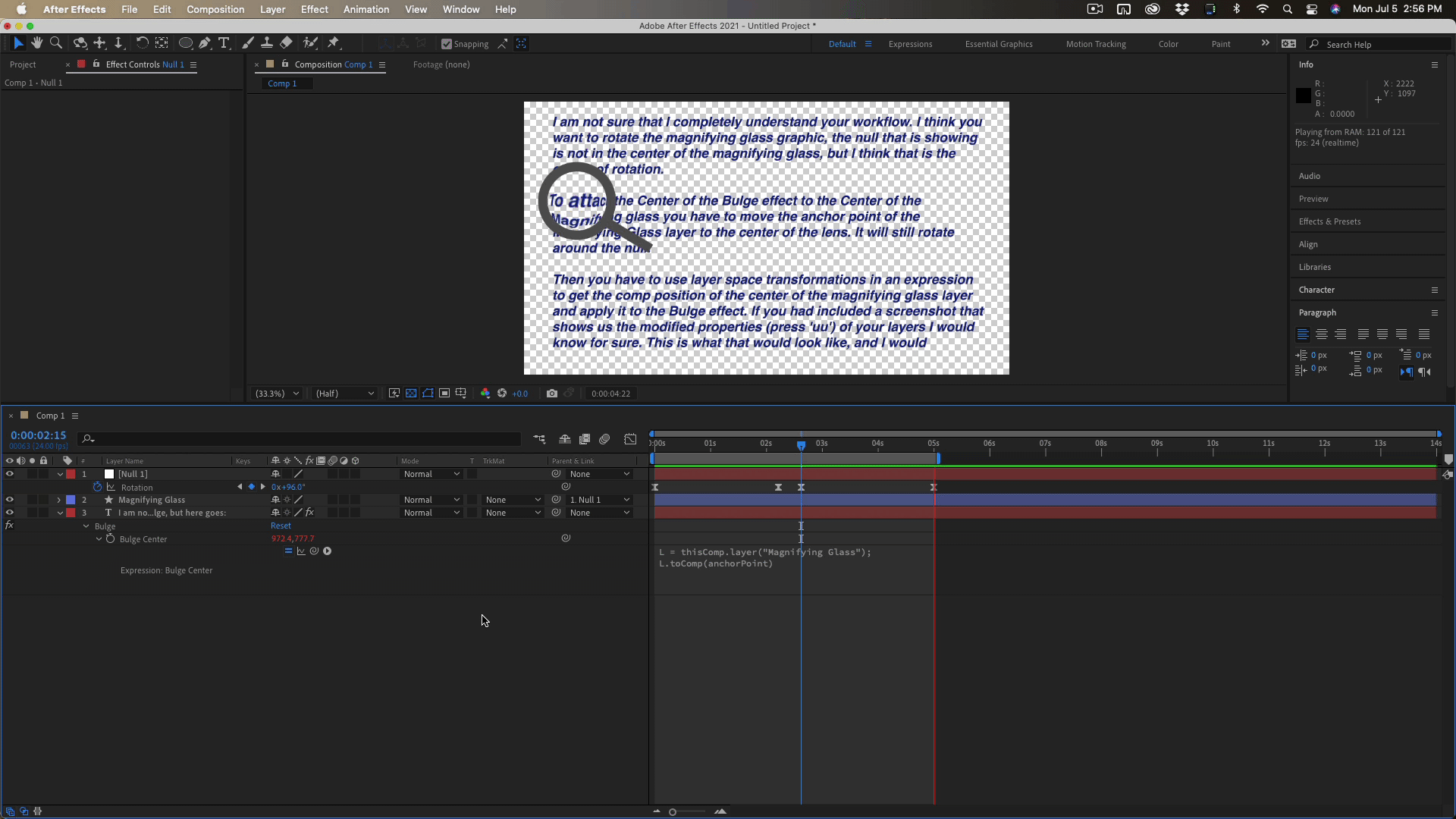The height and width of the screenshot is (819, 1456).
Task: Open the magnification ratio dropdown (33.3%)
Action: coord(278,394)
